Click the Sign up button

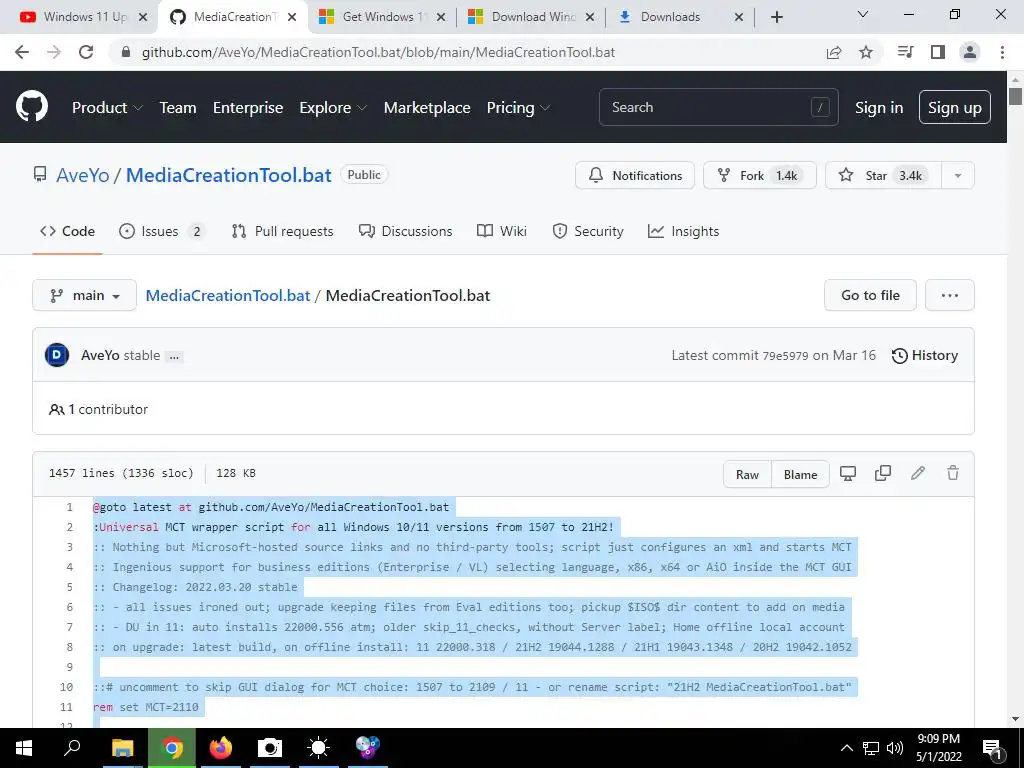point(955,107)
